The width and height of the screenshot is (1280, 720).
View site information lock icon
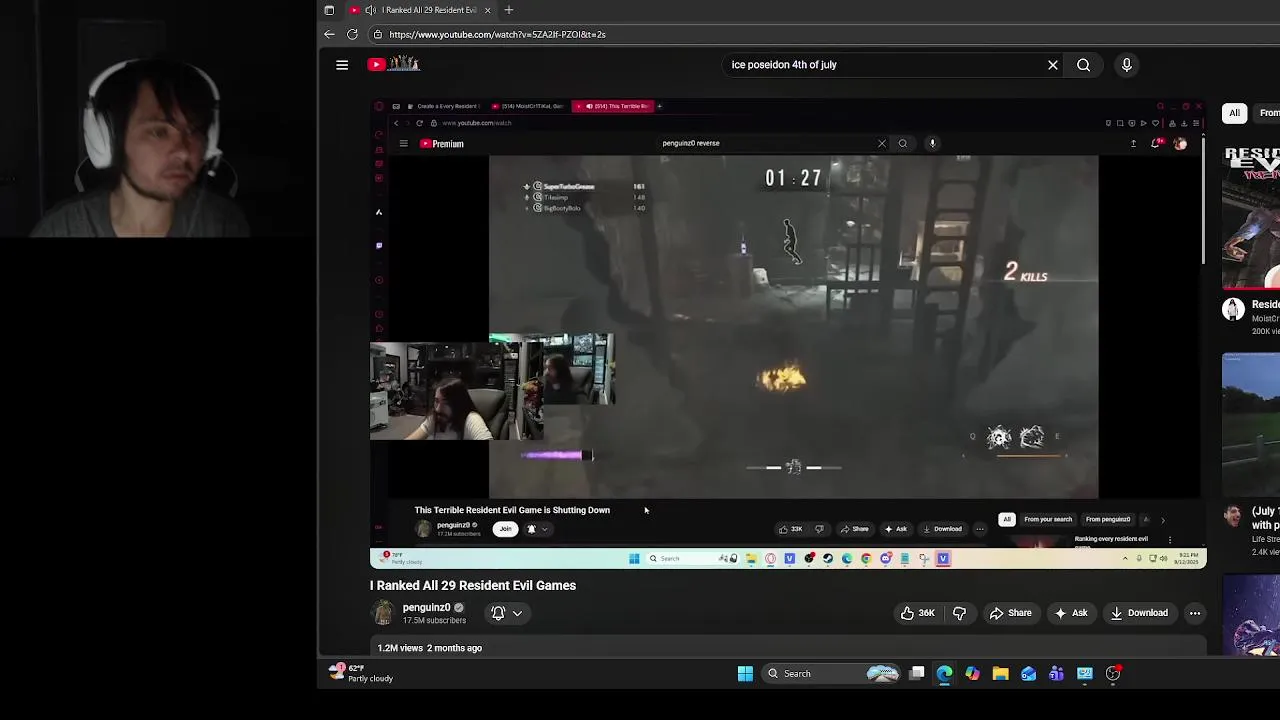coord(377,34)
